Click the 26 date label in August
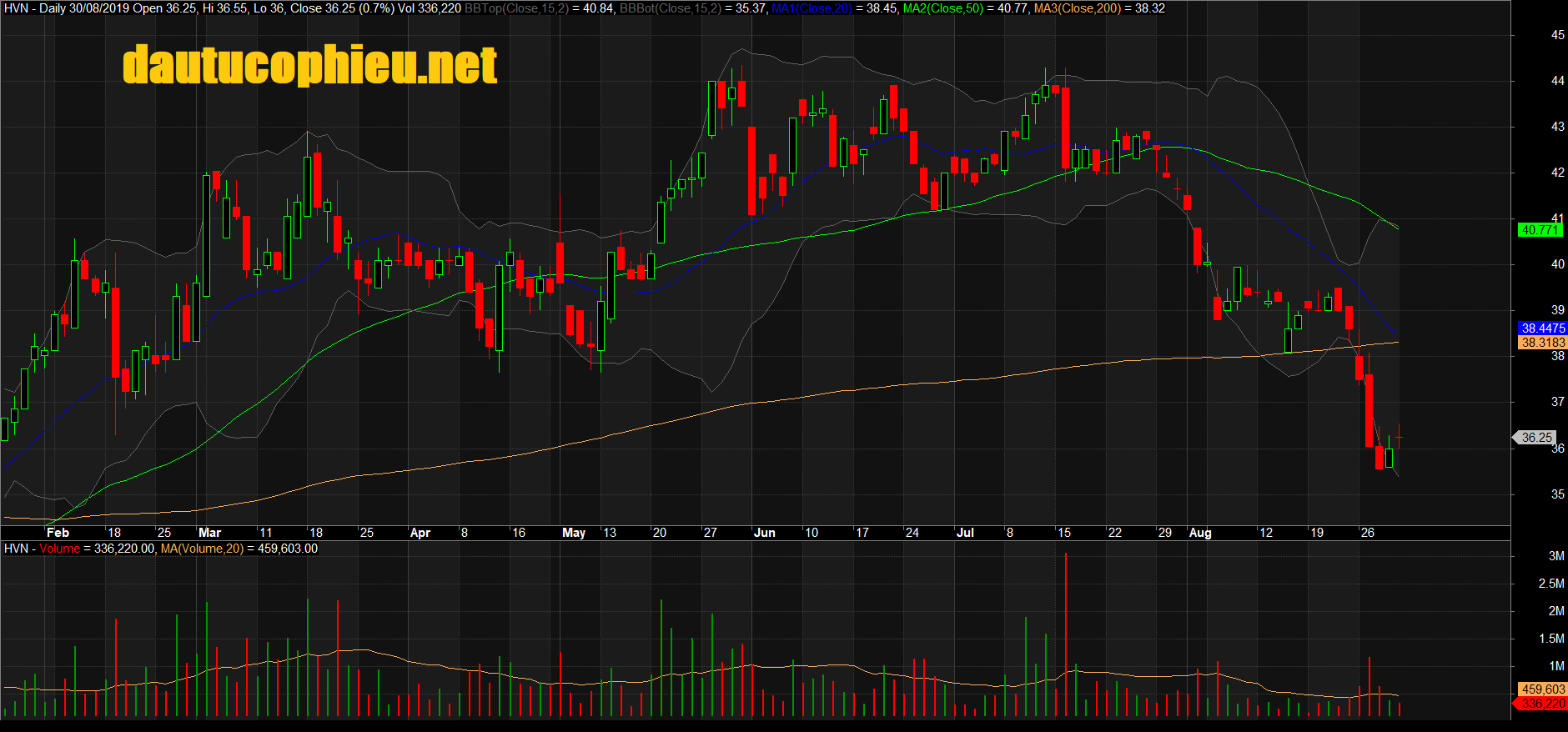Viewport: 1568px width, 732px height. pyautogui.click(x=1368, y=533)
